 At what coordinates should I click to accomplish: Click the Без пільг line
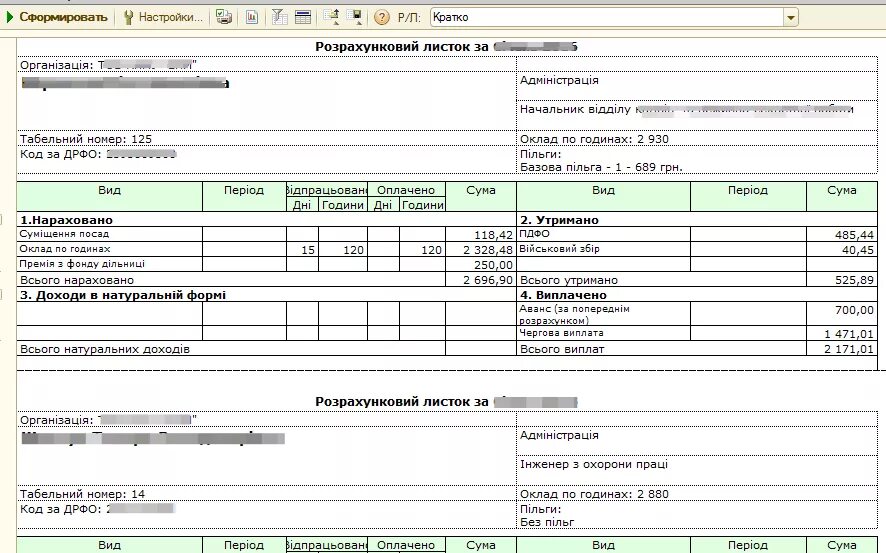click(x=547, y=522)
